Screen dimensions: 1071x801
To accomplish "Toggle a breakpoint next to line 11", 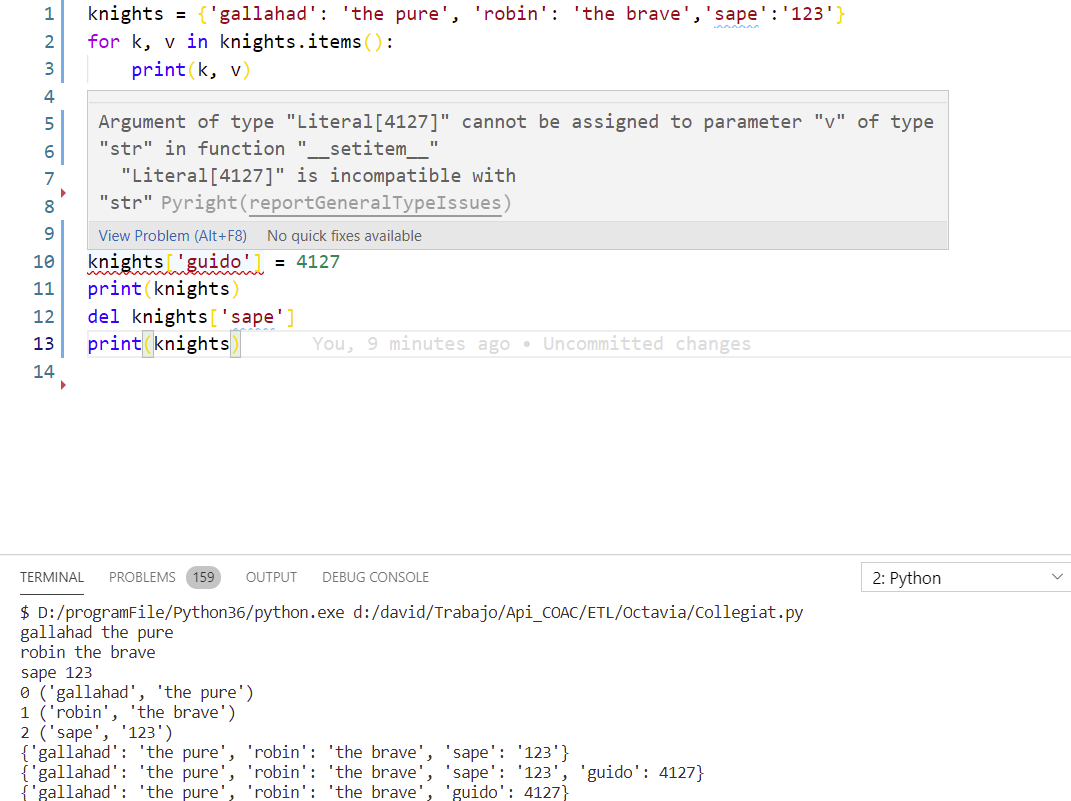I will pyautogui.click(x=63, y=288).
